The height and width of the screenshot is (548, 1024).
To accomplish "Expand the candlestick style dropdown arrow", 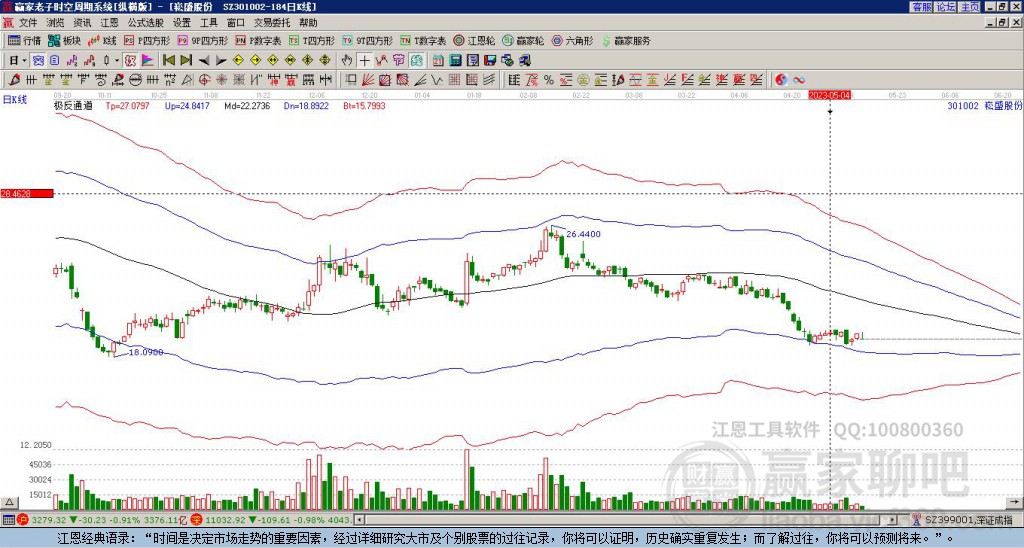I will pos(117,60).
